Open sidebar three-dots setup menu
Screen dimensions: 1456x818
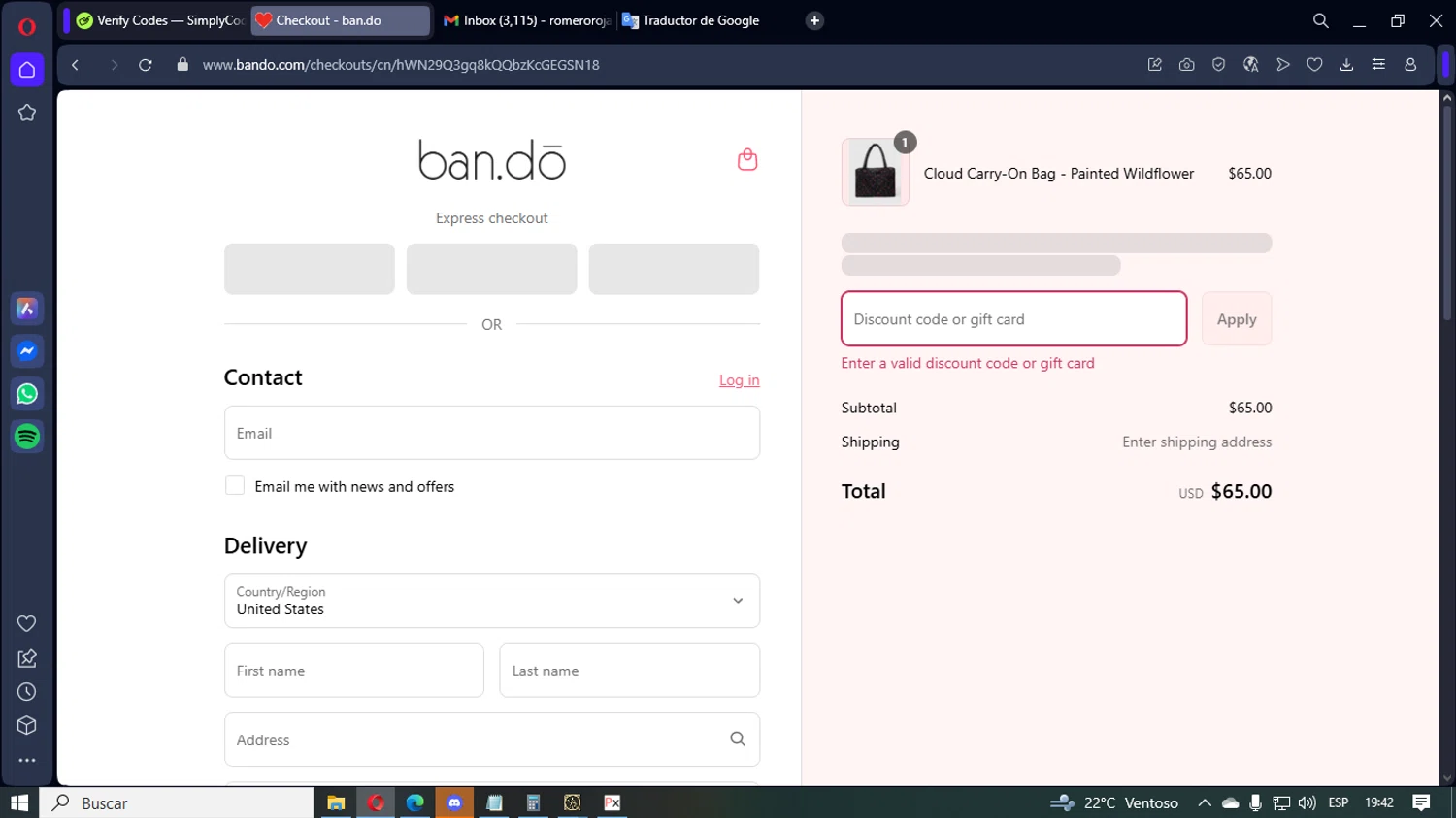(x=27, y=761)
